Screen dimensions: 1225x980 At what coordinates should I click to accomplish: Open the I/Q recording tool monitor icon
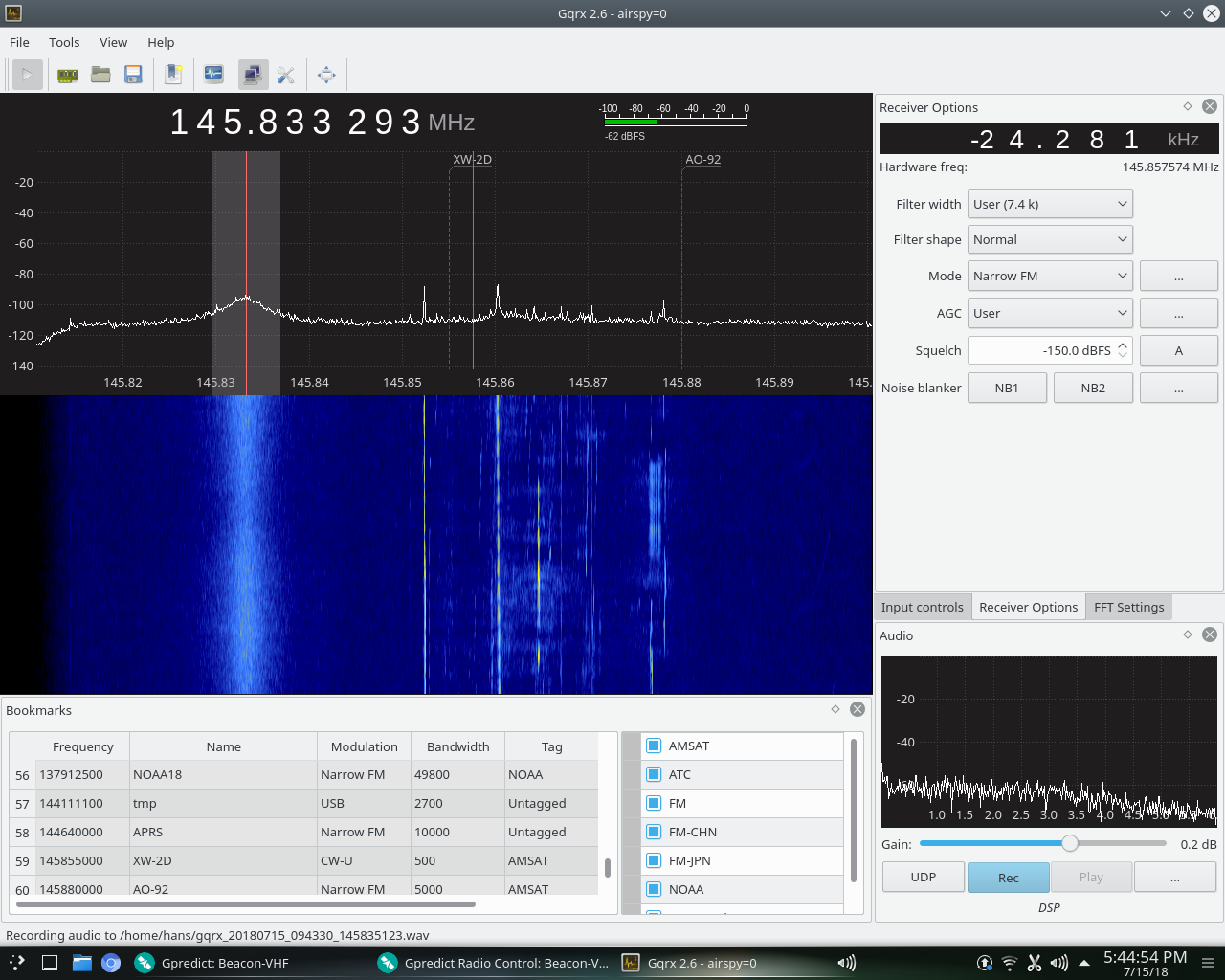213,75
